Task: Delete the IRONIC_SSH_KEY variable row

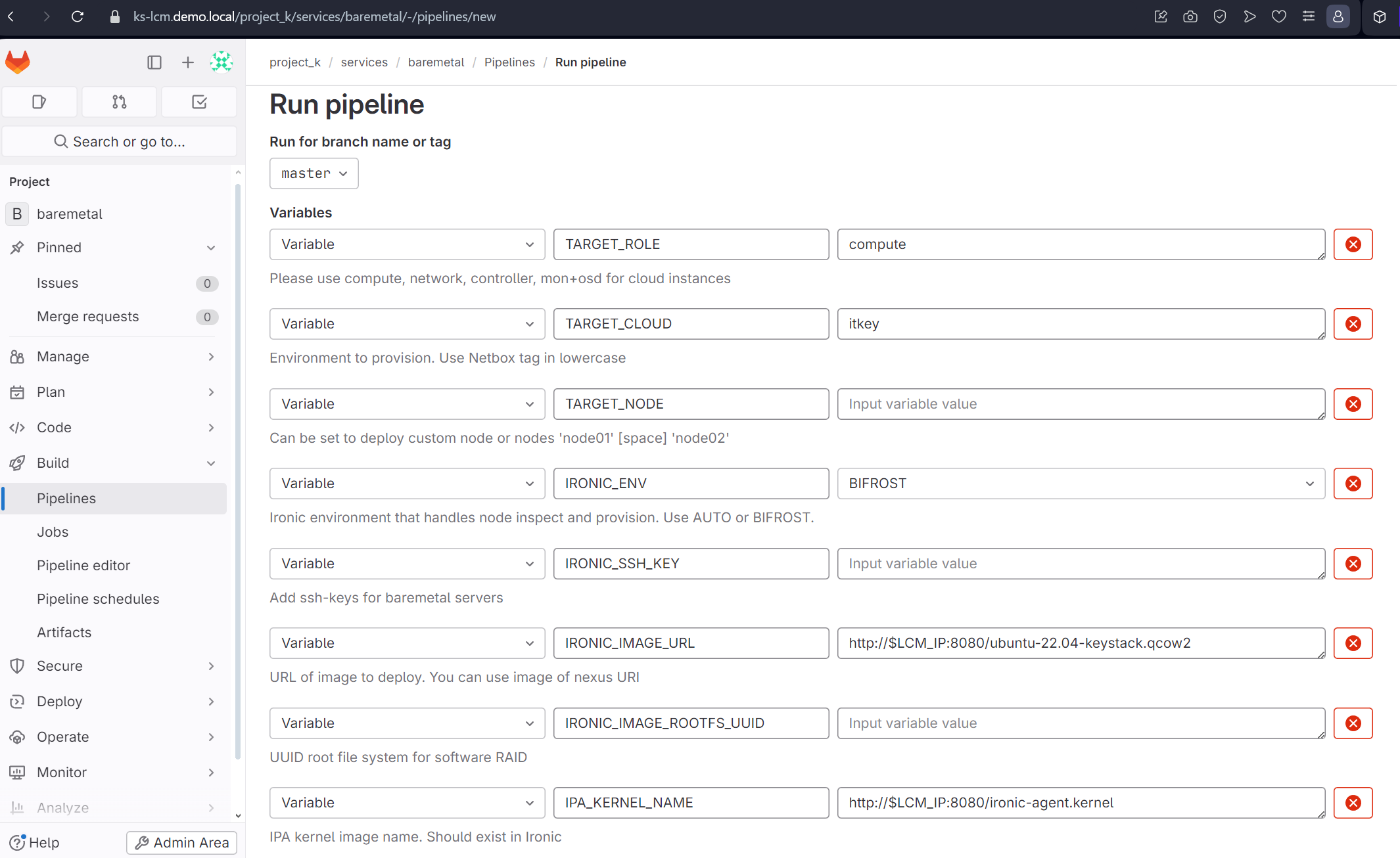Action: (1353, 564)
